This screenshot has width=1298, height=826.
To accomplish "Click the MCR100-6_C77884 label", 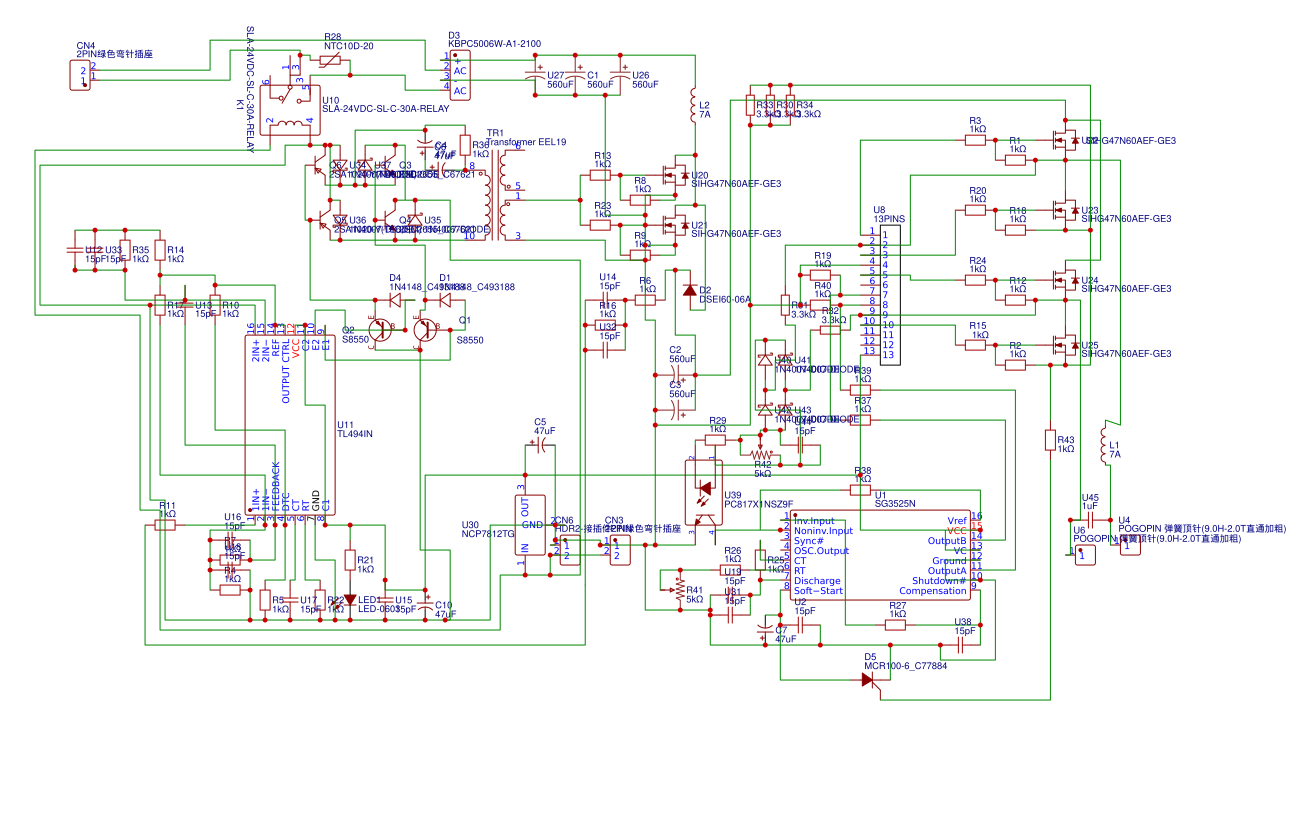I will (905, 665).
